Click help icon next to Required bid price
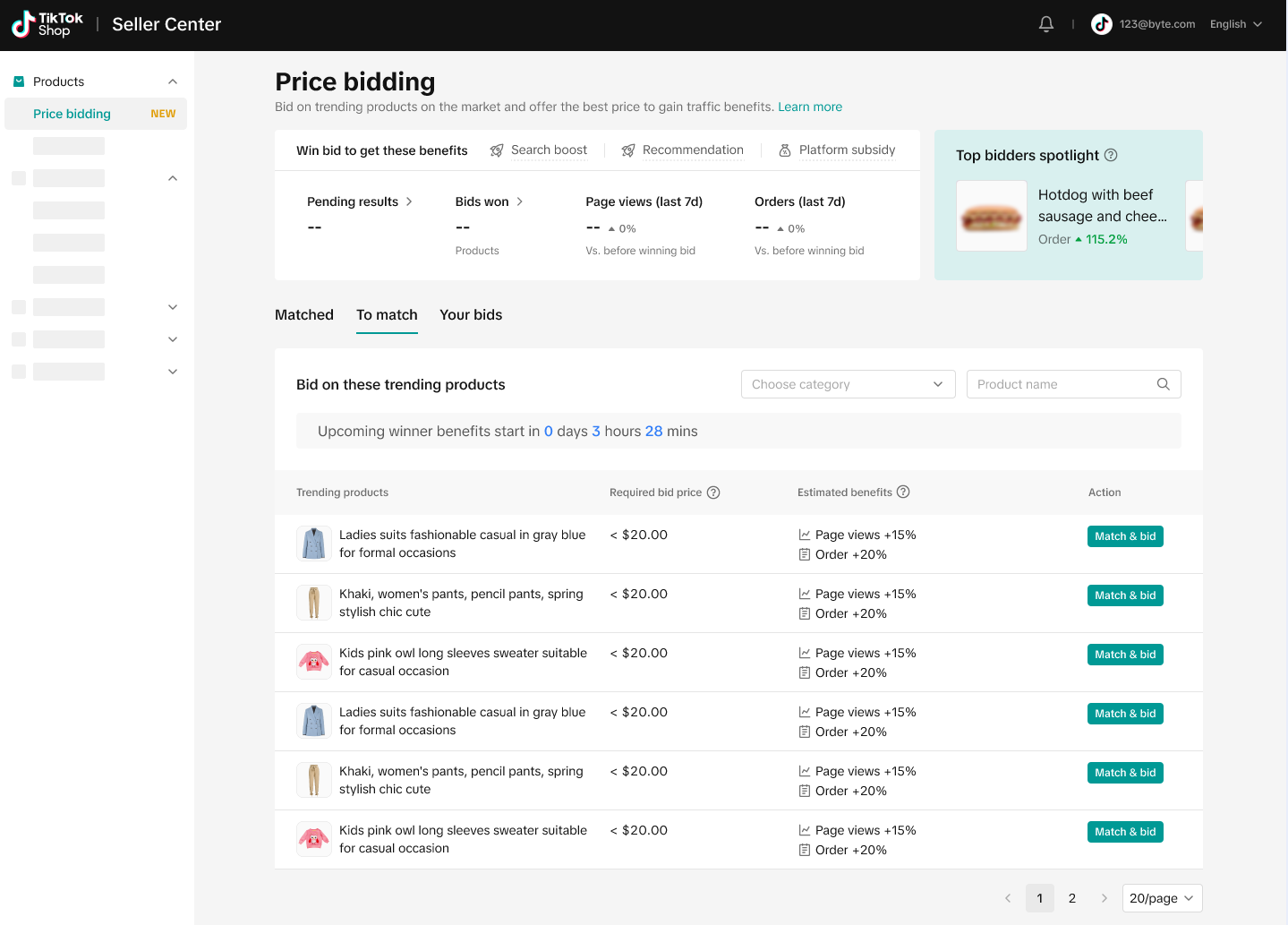This screenshot has height=925, width=1288. (713, 492)
